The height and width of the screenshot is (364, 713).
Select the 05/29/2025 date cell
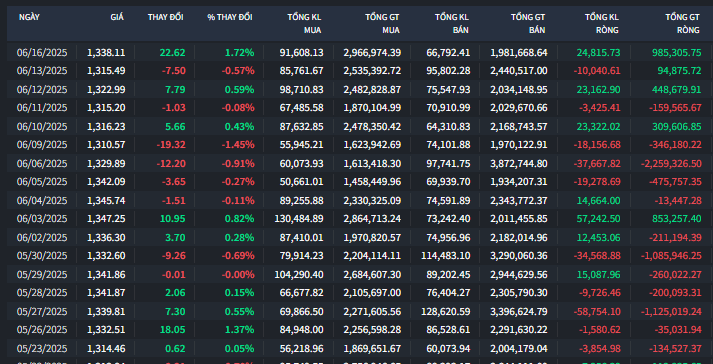(42, 274)
